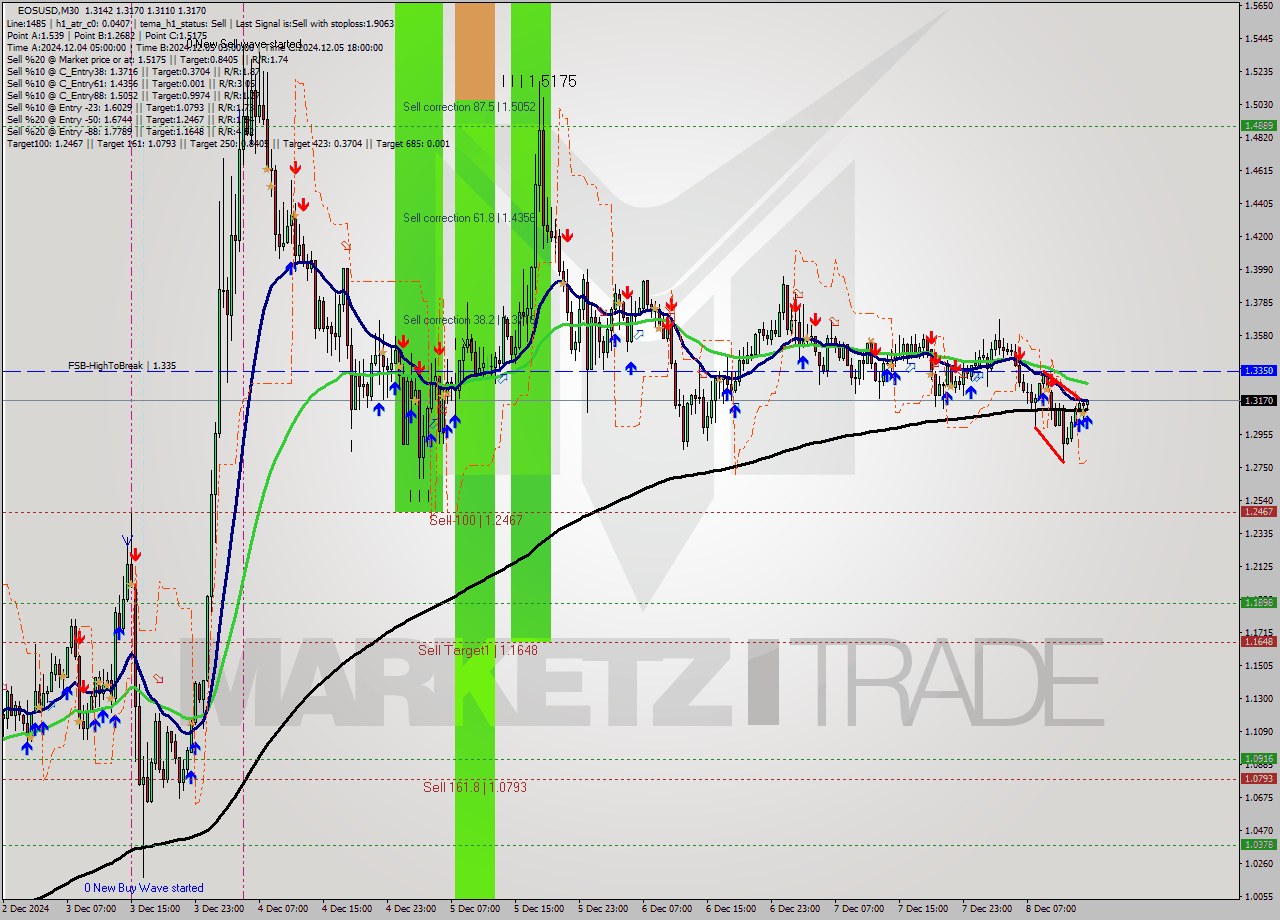The image size is (1280, 920).
Task: Select the 'Sell 100 | 1.2467' label
Action: coord(476,521)
